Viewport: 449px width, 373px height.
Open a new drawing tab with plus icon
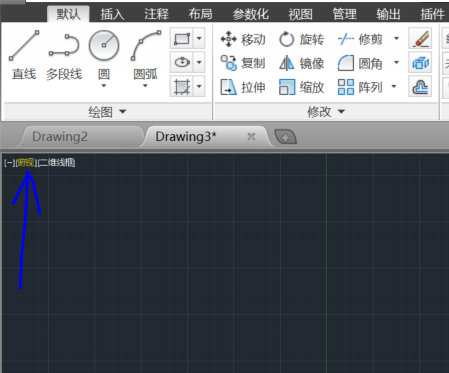coord(285,137)
